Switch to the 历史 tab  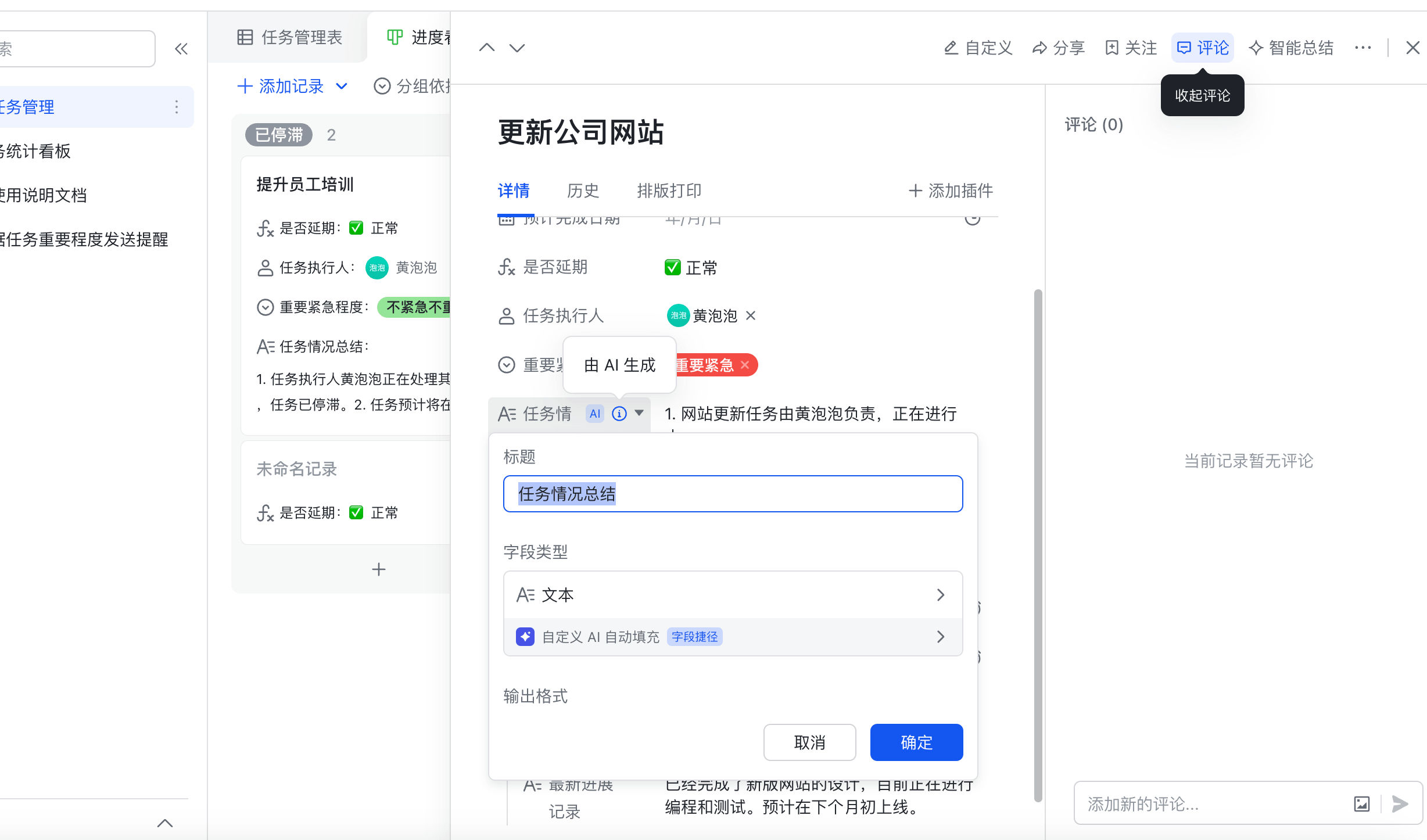click(x=583, y=191)
